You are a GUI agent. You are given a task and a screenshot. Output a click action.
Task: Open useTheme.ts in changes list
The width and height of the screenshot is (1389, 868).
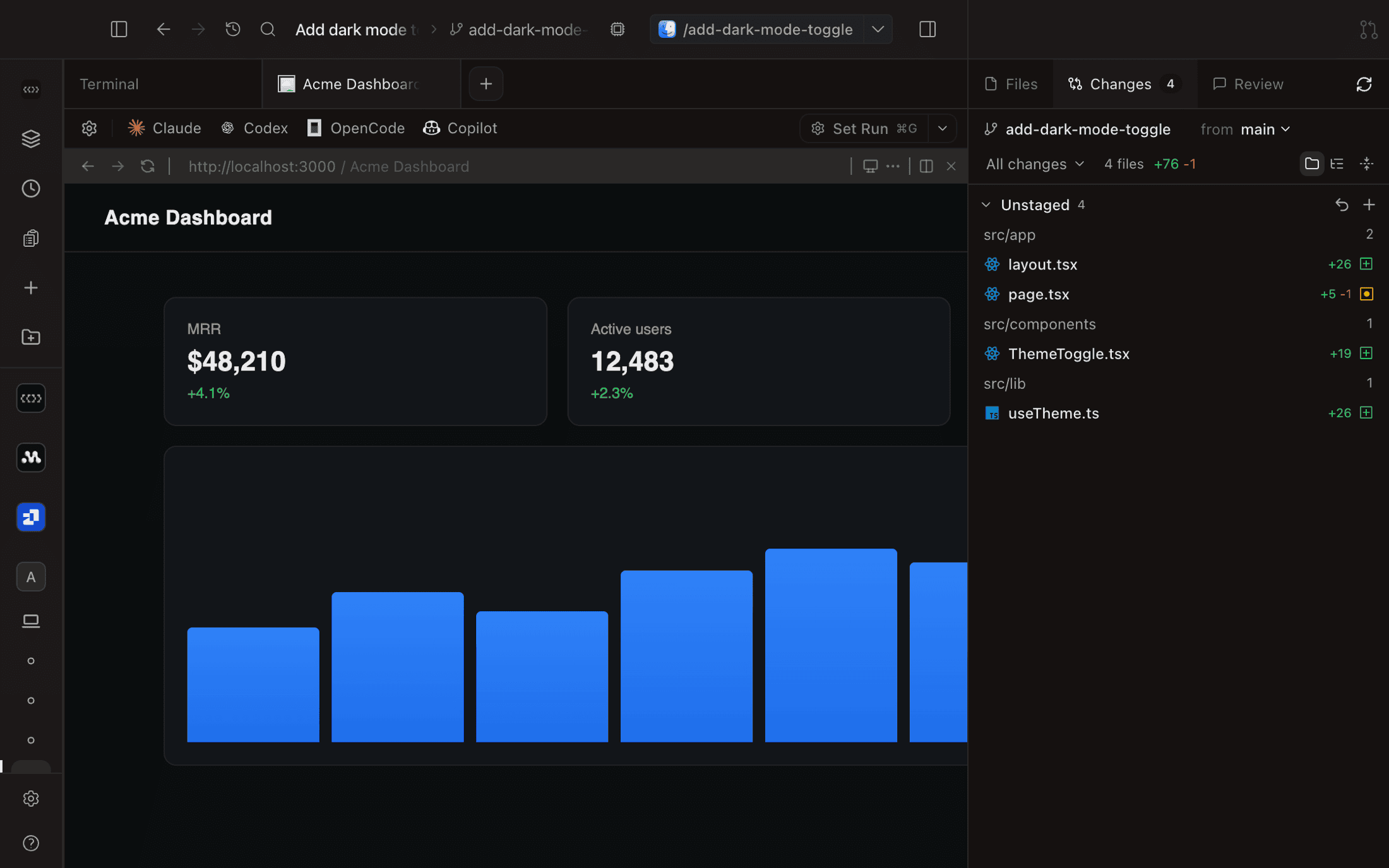click(1178, 413)
